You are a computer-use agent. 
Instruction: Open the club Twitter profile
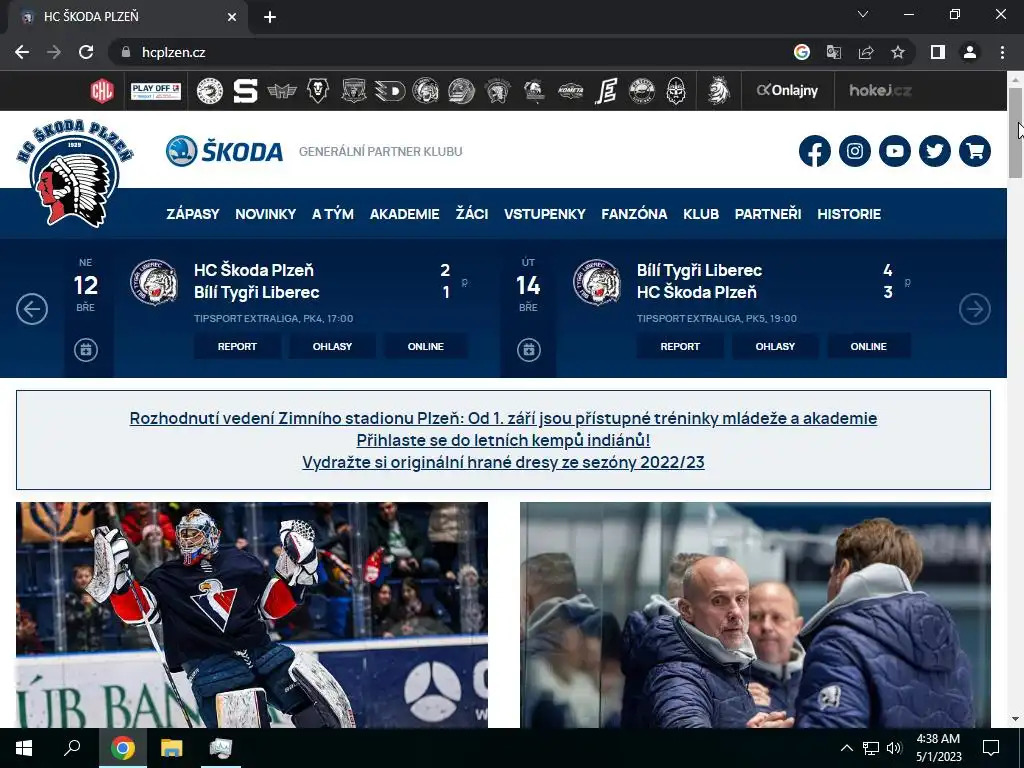point(935,151)
